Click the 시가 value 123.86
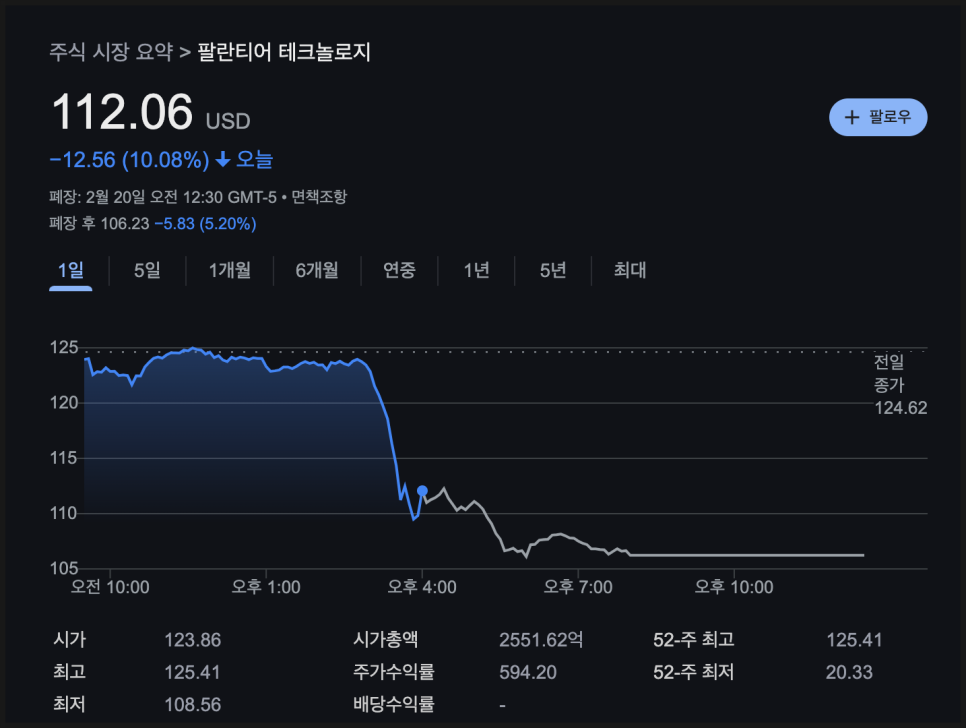 [x=192, y=640]
